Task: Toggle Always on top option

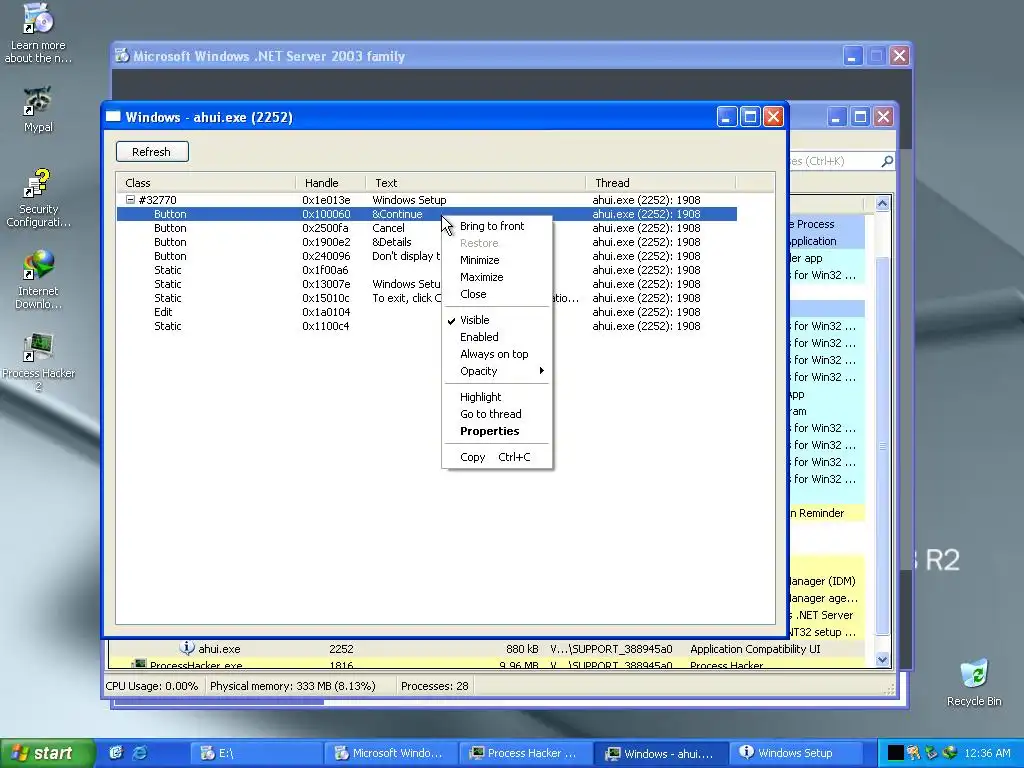Action: (497, 354)
